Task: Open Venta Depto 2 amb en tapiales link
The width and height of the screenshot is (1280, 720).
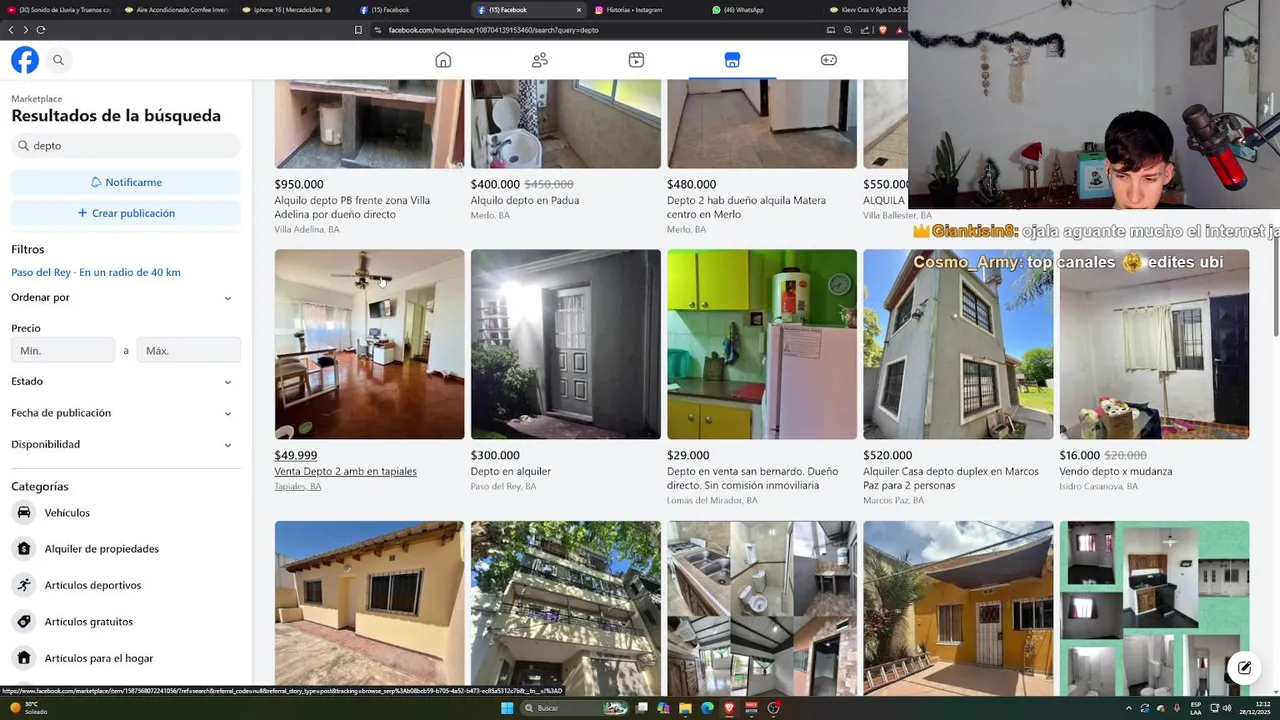Action: tap(345, 471)
